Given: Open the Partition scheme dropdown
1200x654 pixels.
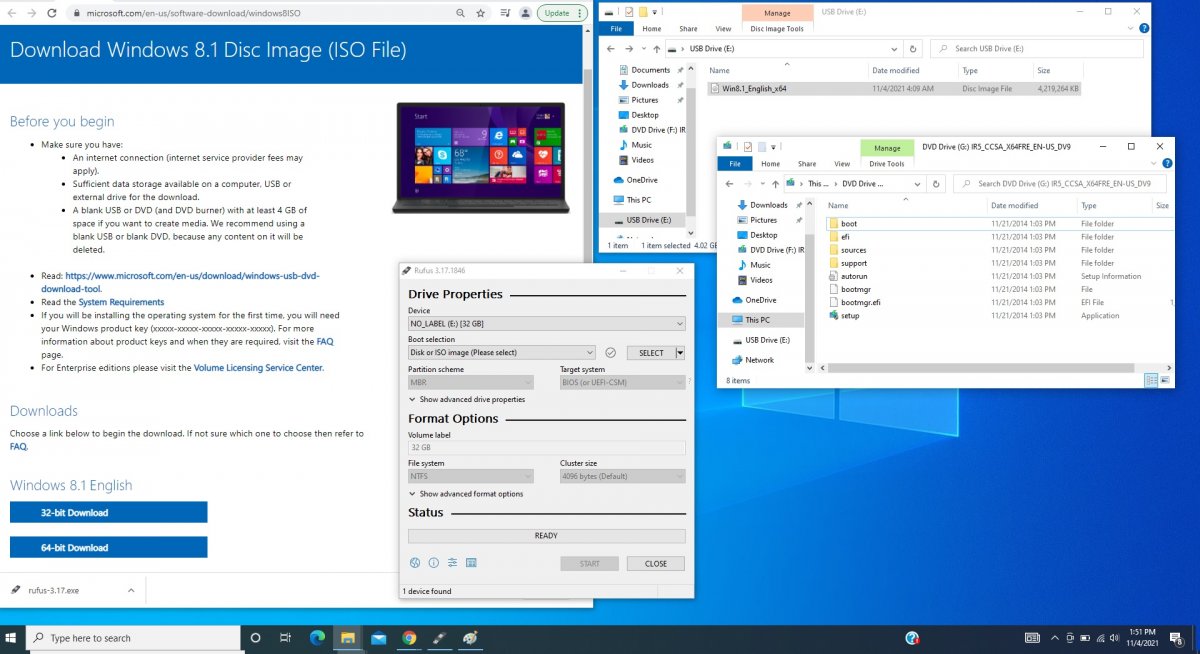Looking at the screenshot, I should [x=470, y=383].
